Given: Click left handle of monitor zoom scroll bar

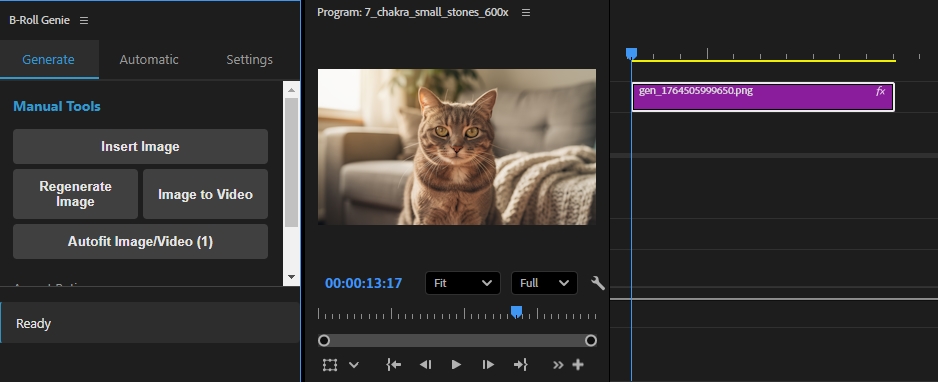Looking at the screenshot, I should 324,340.
